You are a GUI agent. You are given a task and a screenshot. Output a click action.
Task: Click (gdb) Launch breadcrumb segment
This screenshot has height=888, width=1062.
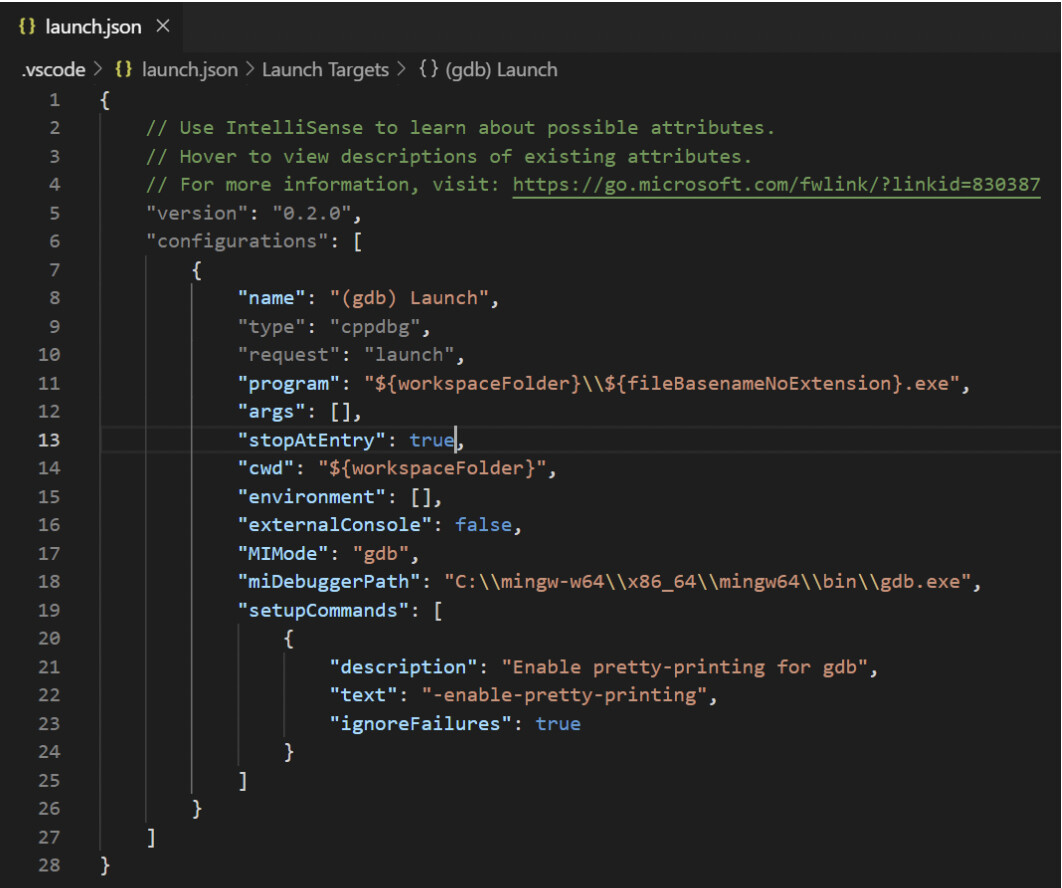point(501,70)
